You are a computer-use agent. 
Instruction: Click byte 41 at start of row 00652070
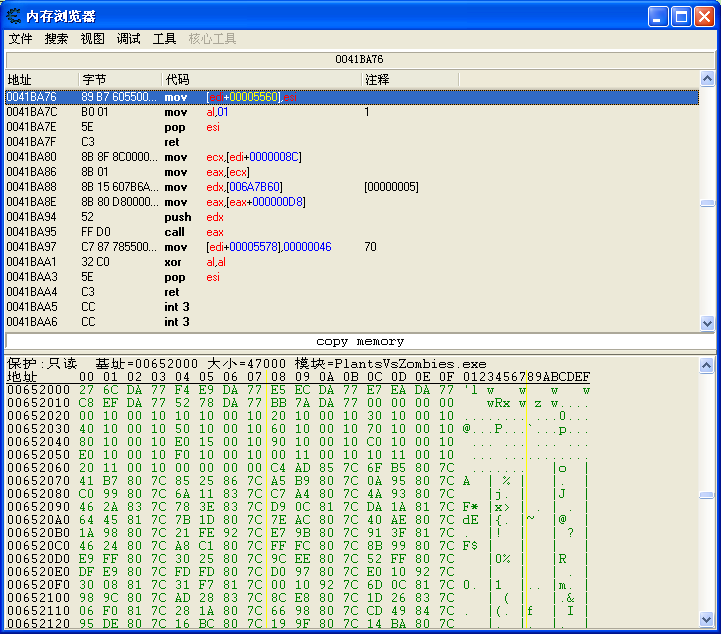pos(86,480)
